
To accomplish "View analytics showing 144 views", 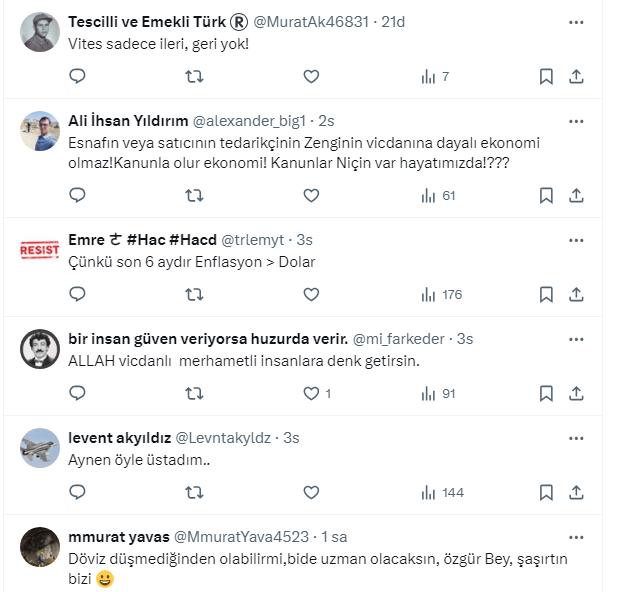I will pyautogui.click(x=441, y=492).
